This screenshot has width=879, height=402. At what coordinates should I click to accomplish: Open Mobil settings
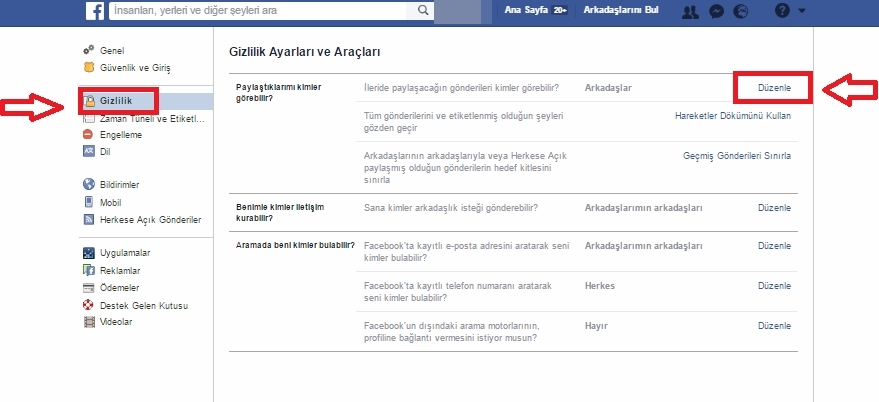click(110, 202)
